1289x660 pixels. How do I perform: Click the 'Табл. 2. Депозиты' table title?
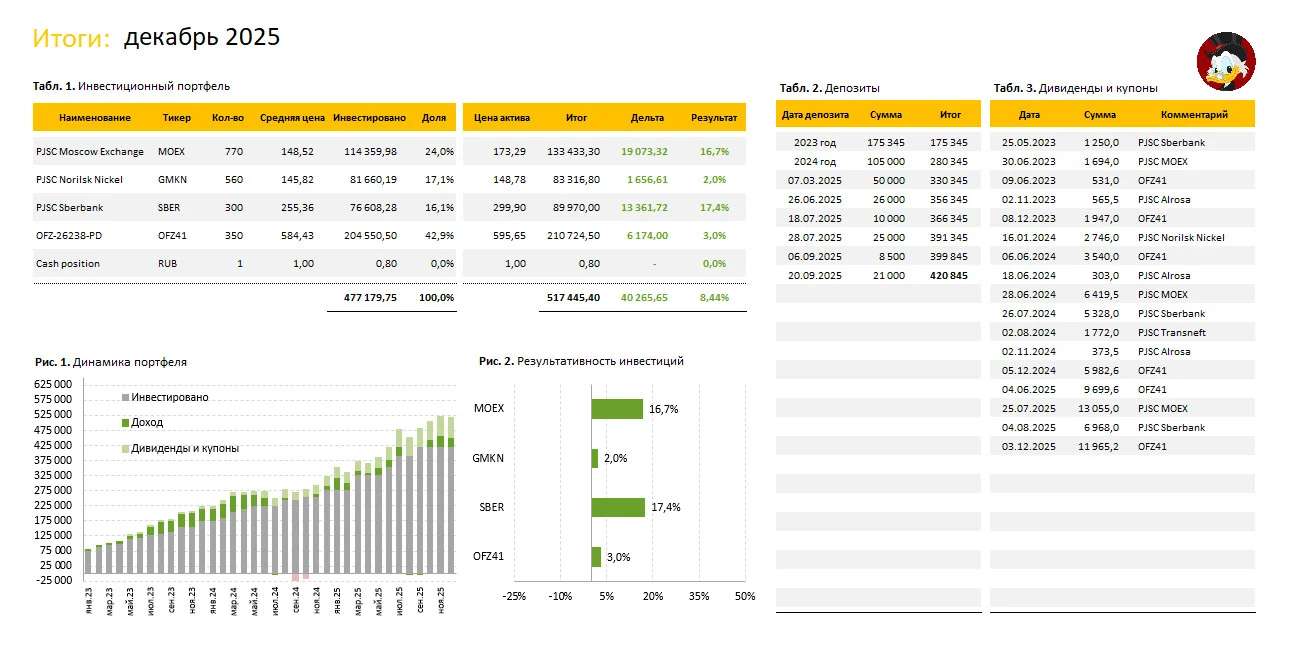(830, 88)
